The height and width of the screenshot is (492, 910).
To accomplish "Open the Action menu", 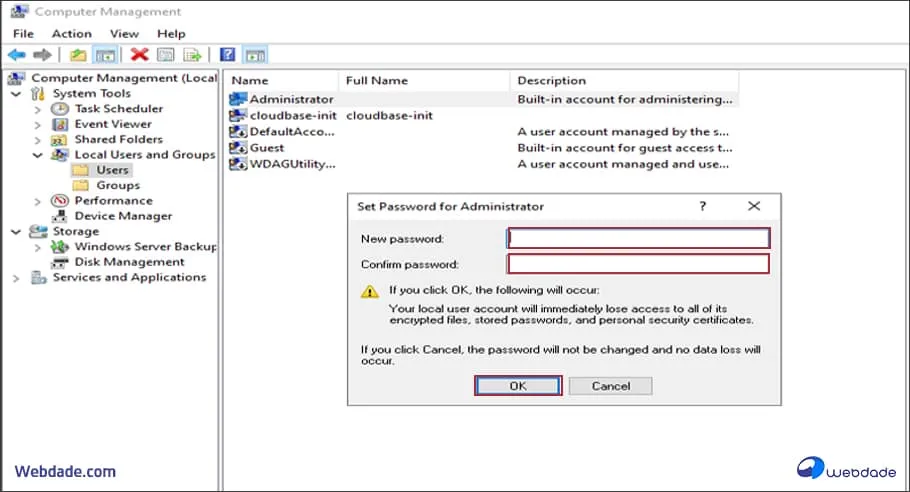I will click(71, 33).
